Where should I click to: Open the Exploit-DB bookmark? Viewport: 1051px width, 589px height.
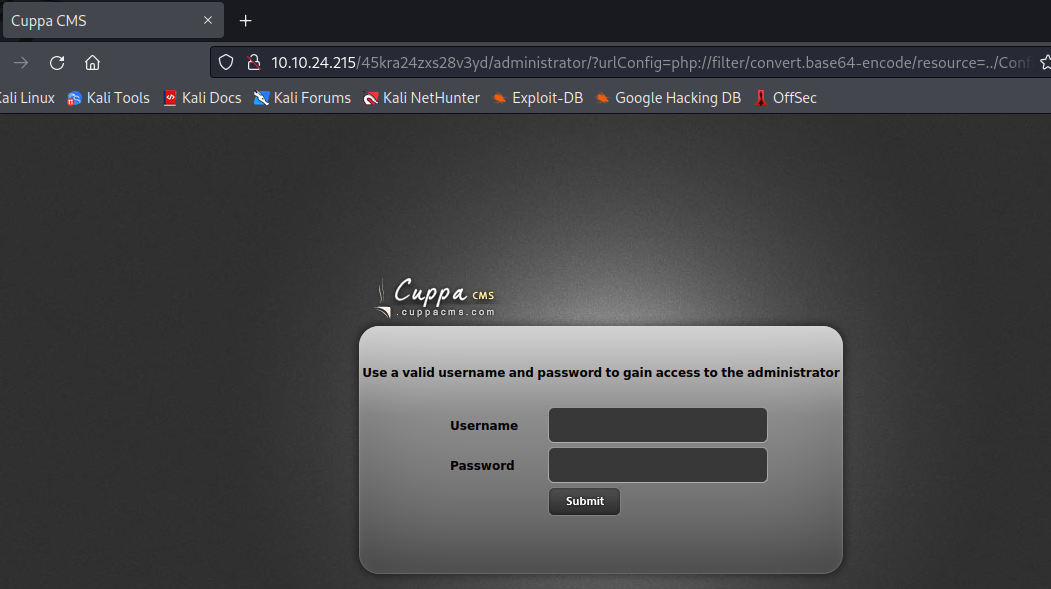coord(538,98)
